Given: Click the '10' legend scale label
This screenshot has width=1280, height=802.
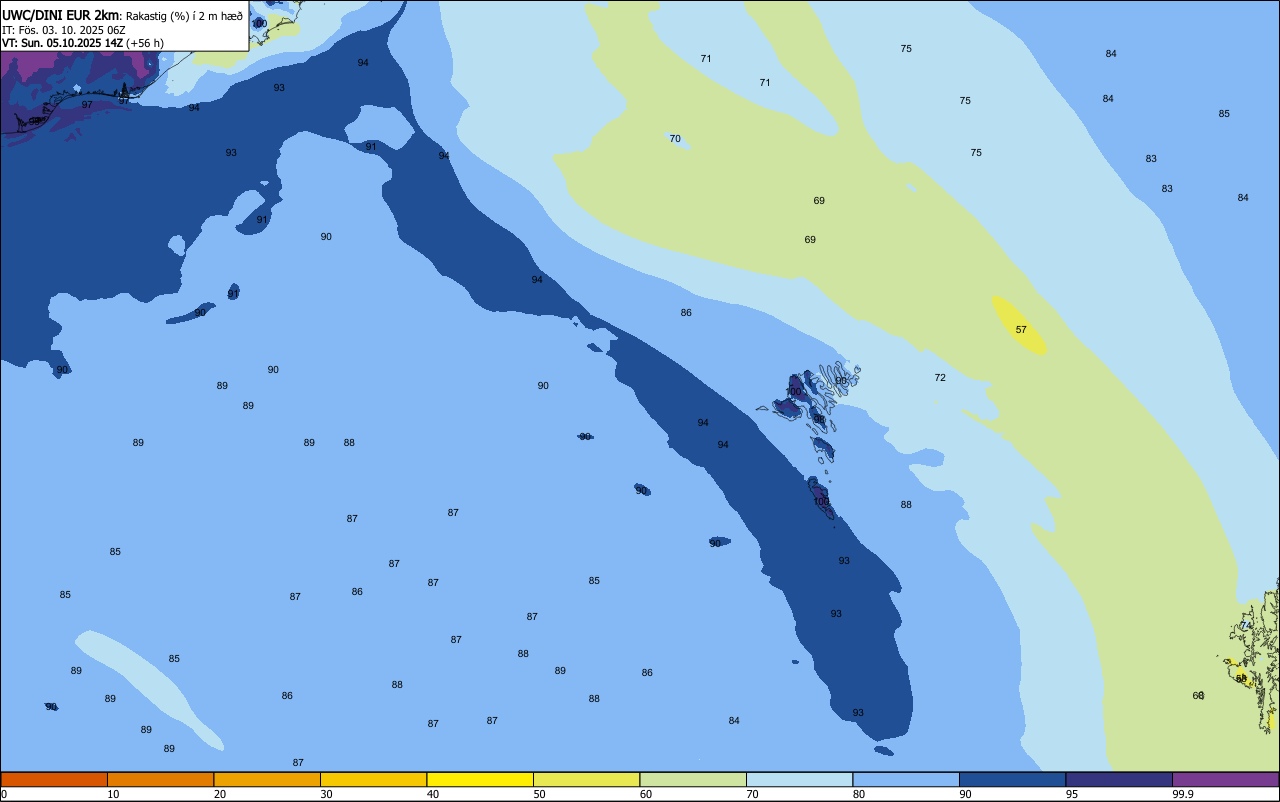Looking at the screenshot, I should click(114, 794).
